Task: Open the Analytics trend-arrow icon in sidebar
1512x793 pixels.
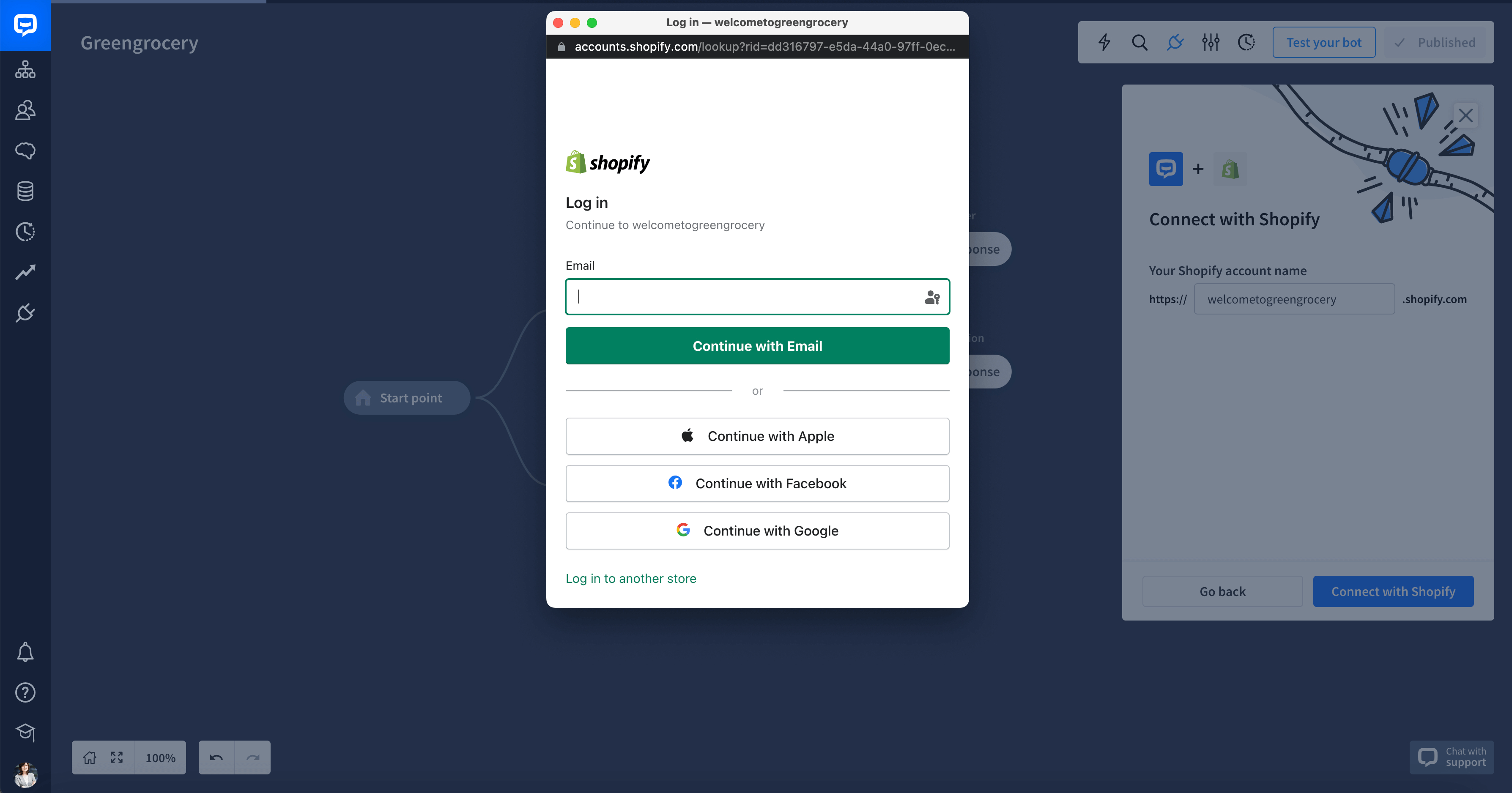Action: coord(25,272)
